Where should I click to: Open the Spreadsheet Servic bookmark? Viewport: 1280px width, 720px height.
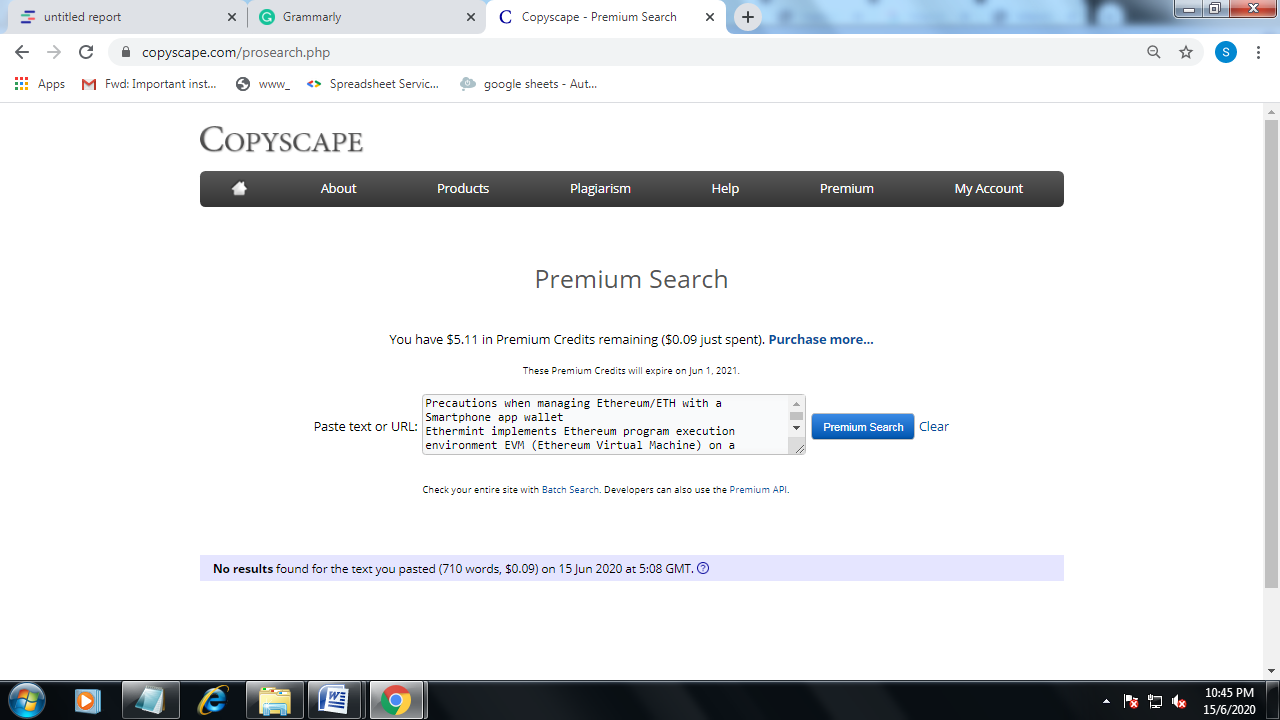pyautogui.click(x=373, y=84)
